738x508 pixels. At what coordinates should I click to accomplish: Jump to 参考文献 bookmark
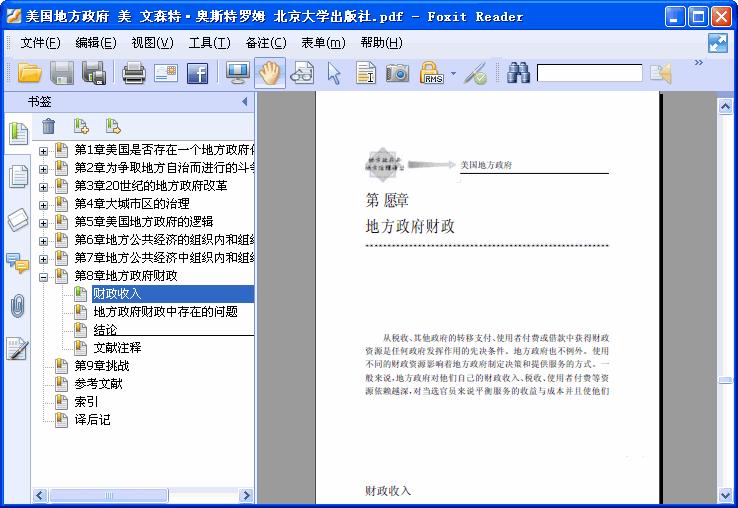98,384
